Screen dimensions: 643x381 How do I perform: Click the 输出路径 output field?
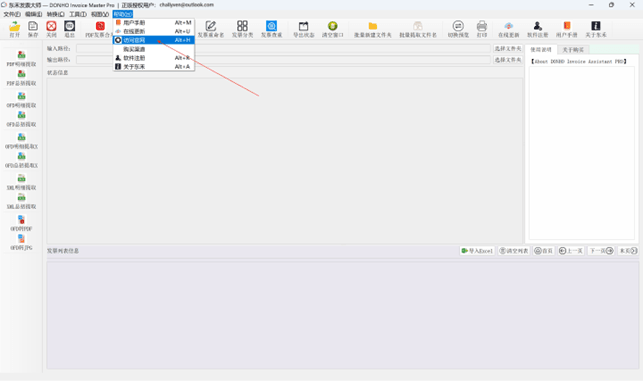(283, 60)
